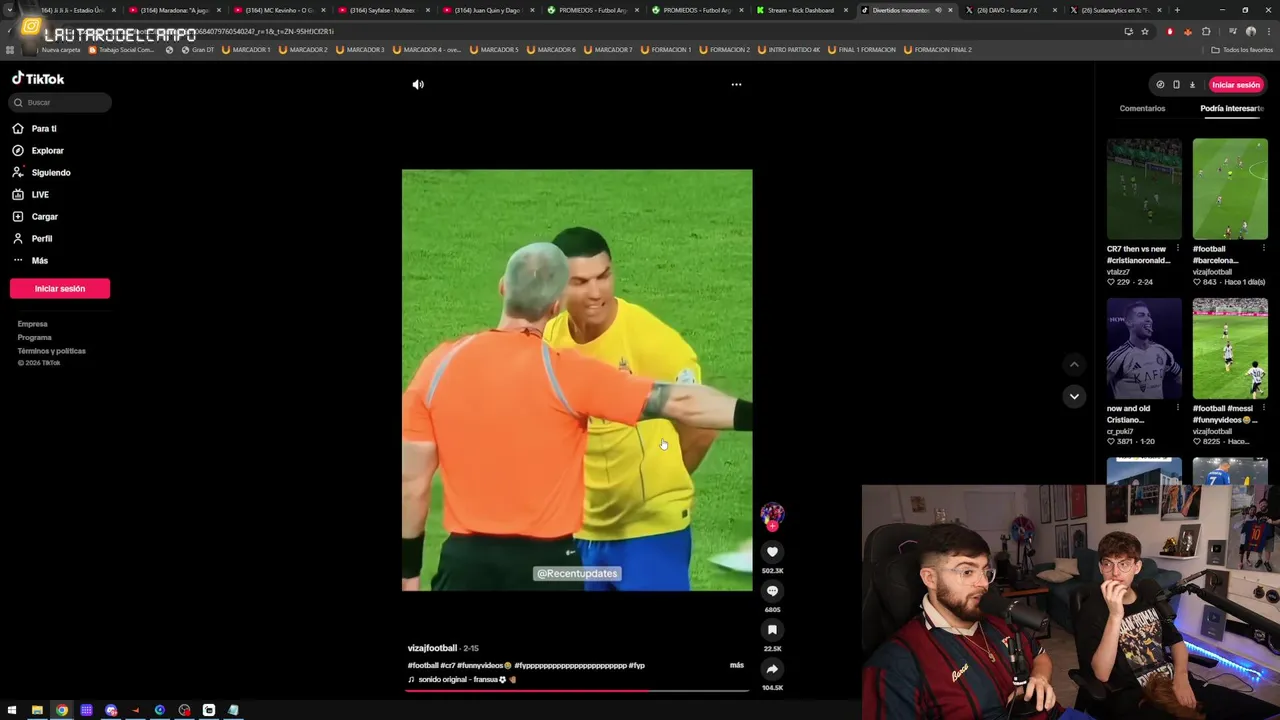This screenshot has height=720, width=1280.
Task: Click the download desktop app icon
Action: (1192, 85)
